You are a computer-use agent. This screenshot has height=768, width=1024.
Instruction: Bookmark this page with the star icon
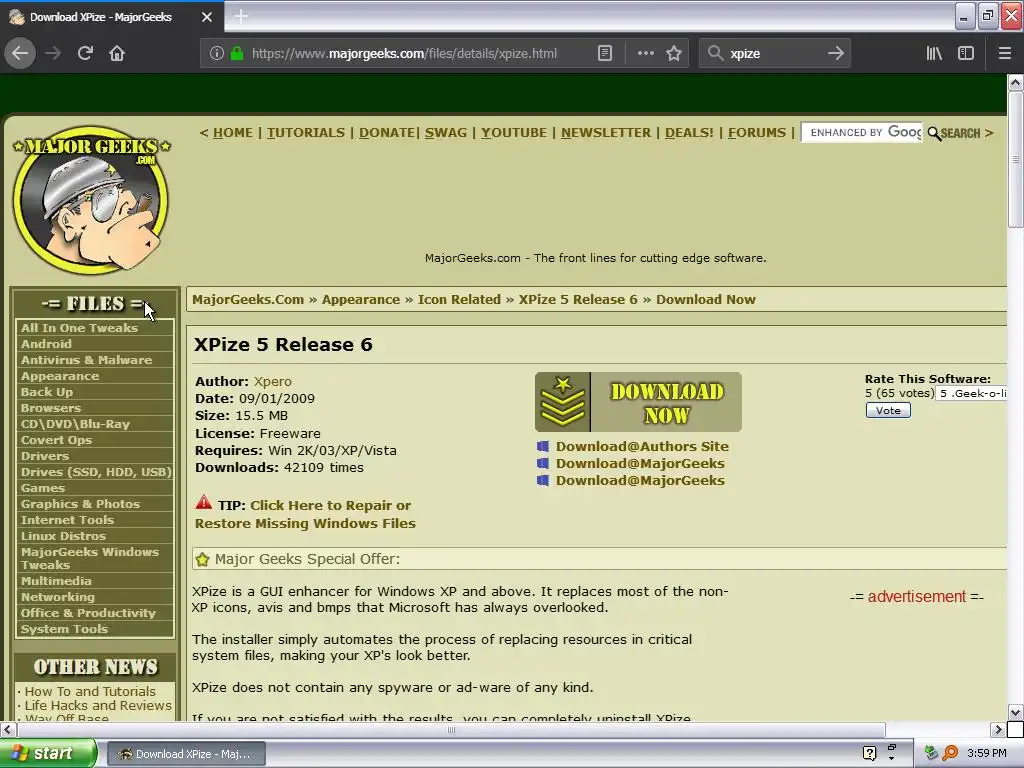pos(674,53)
